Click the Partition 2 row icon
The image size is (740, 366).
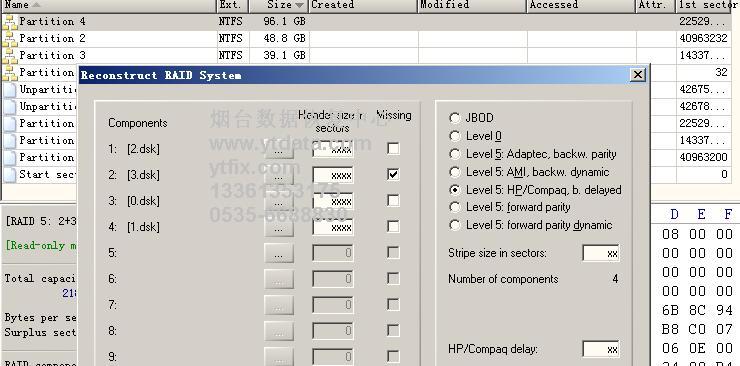[x=9, y=39]
